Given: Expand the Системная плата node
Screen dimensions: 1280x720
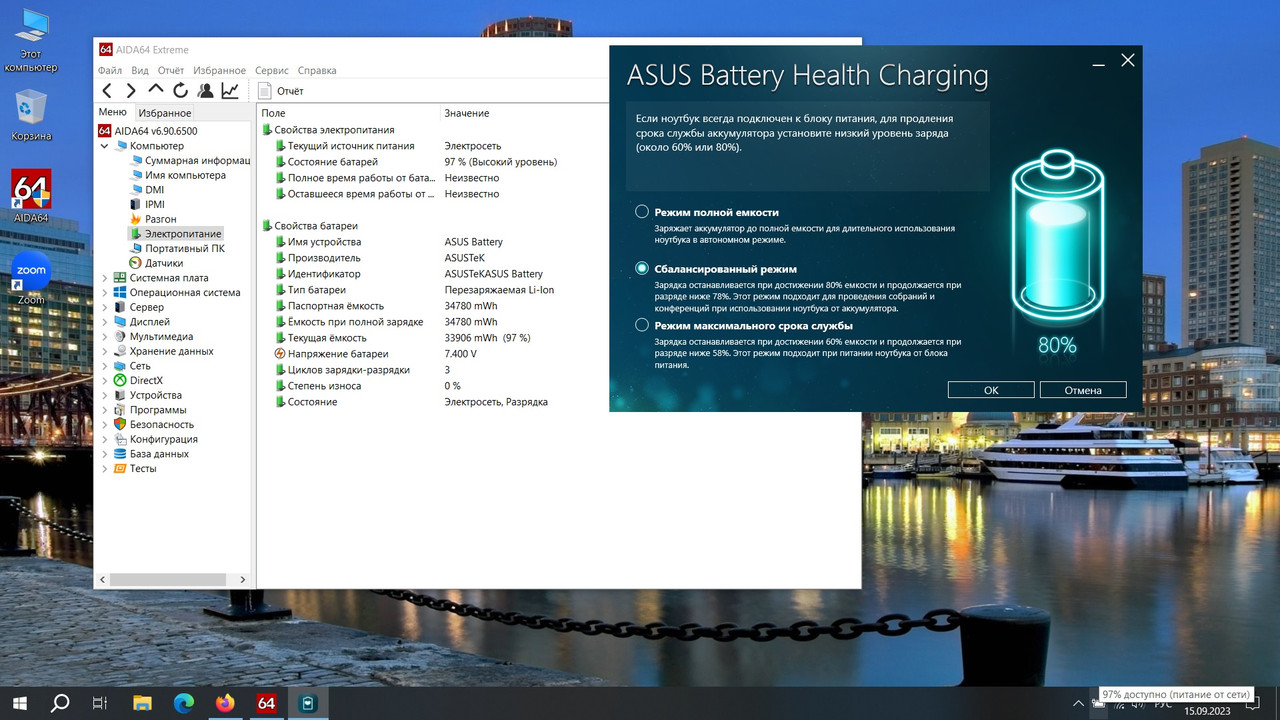Looking at the screenshot, I should [105, 278].
